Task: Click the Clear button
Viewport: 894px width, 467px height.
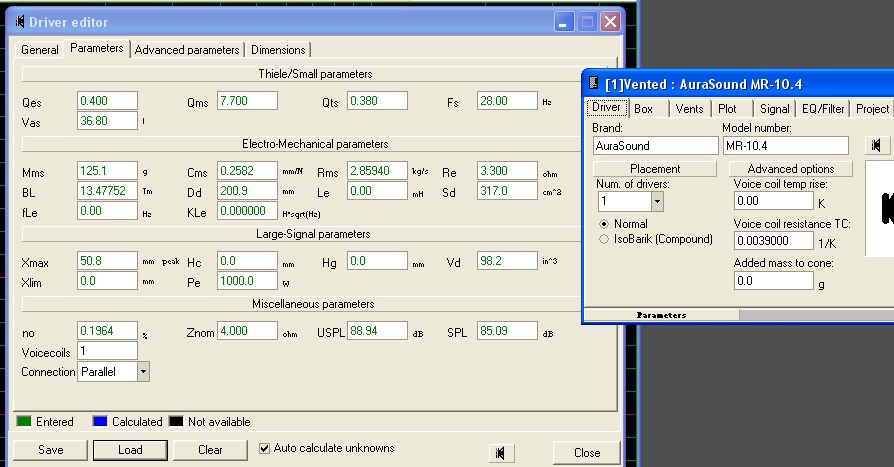Action: click(x=210, y=450)
